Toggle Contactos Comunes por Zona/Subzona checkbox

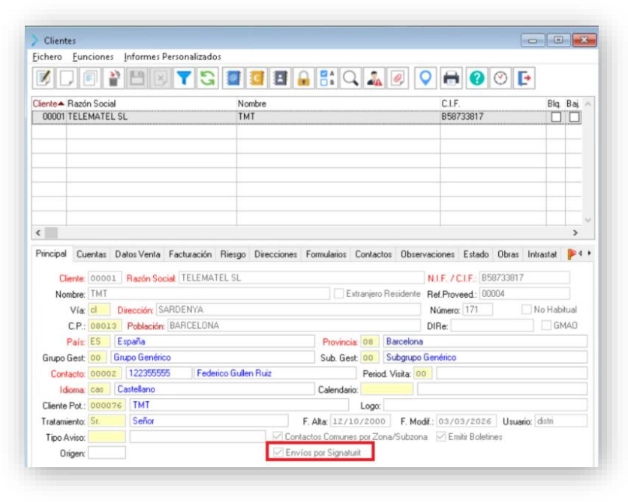tap(277, 436)
